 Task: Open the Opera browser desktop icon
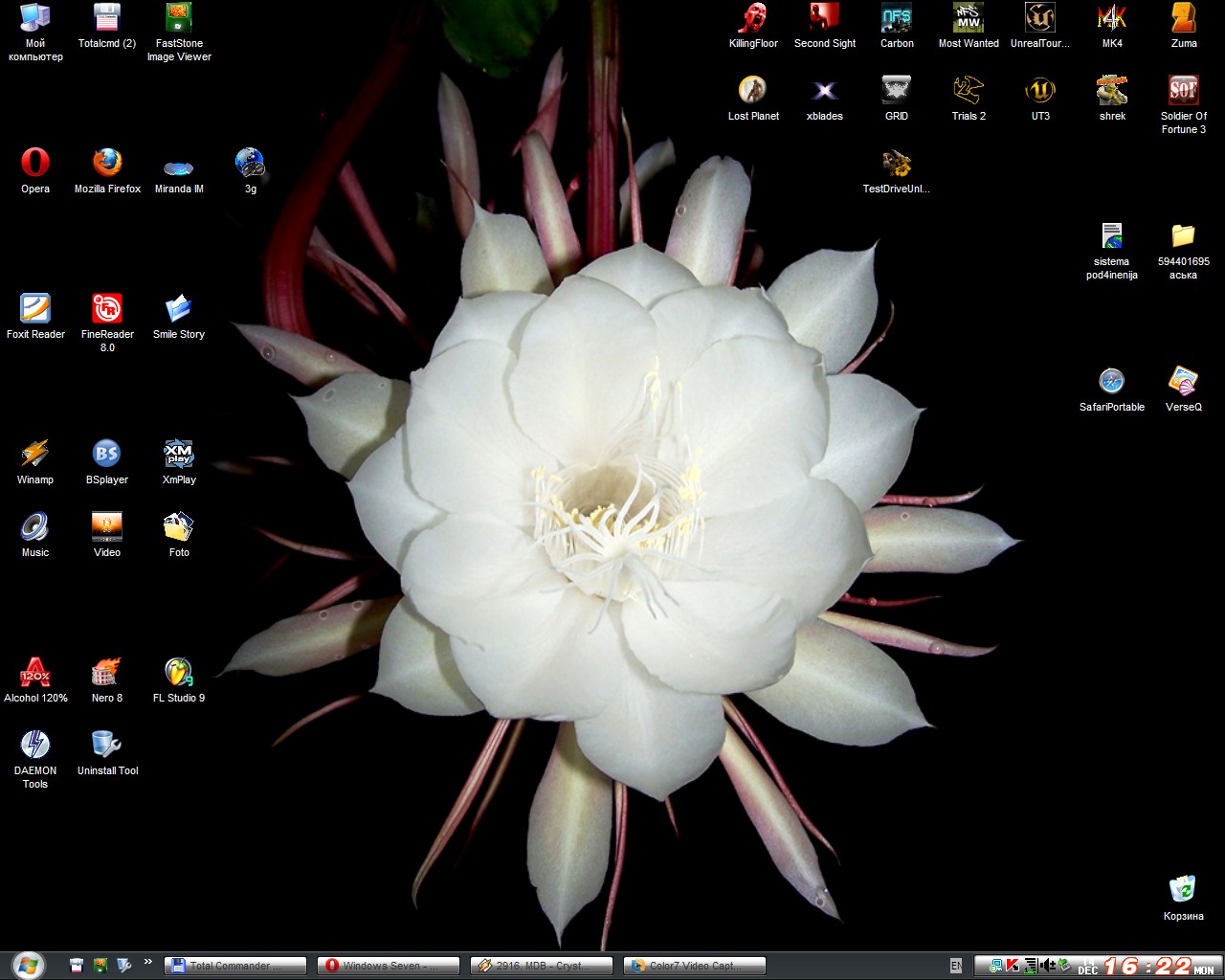[x=35, y=164]
